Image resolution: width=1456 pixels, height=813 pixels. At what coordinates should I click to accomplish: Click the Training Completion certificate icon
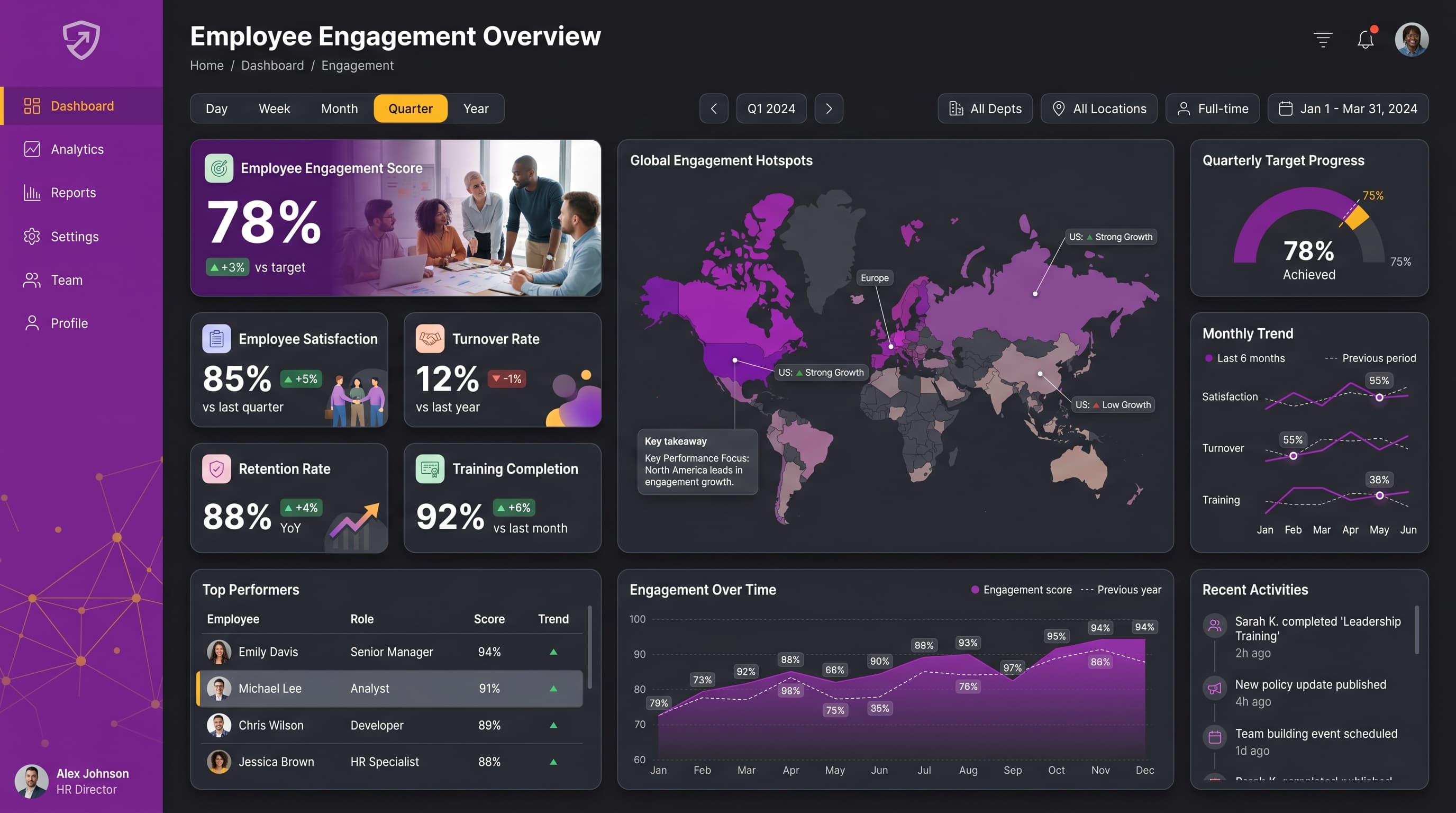point(430,468)
